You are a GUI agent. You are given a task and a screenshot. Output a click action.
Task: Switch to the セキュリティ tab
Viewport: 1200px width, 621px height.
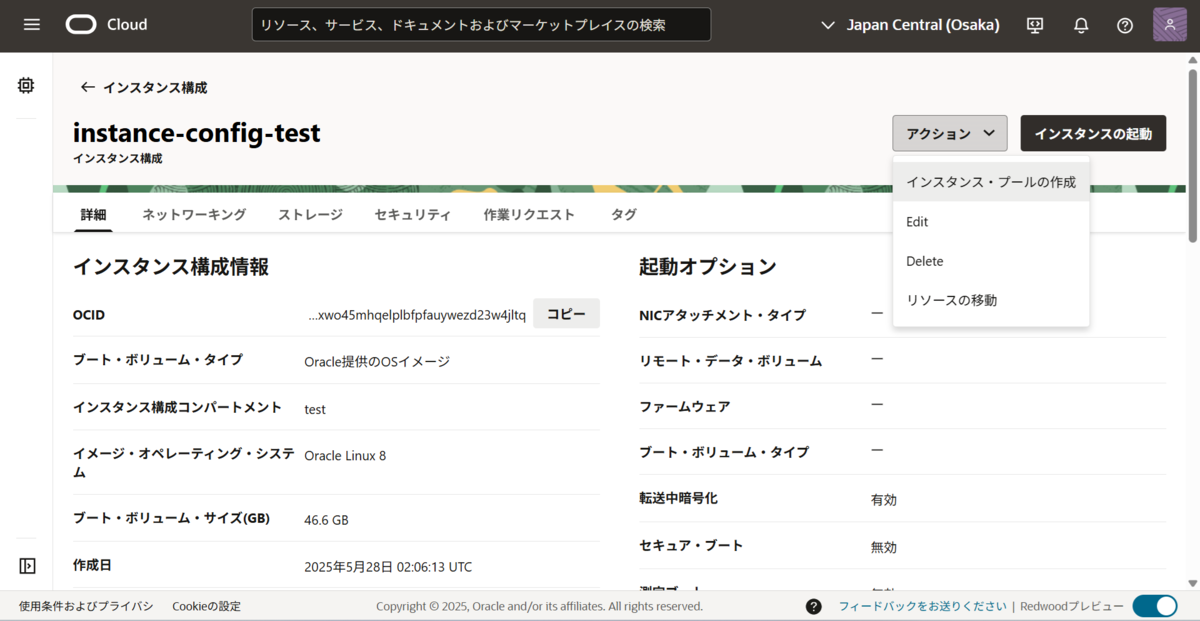[413, 214]
